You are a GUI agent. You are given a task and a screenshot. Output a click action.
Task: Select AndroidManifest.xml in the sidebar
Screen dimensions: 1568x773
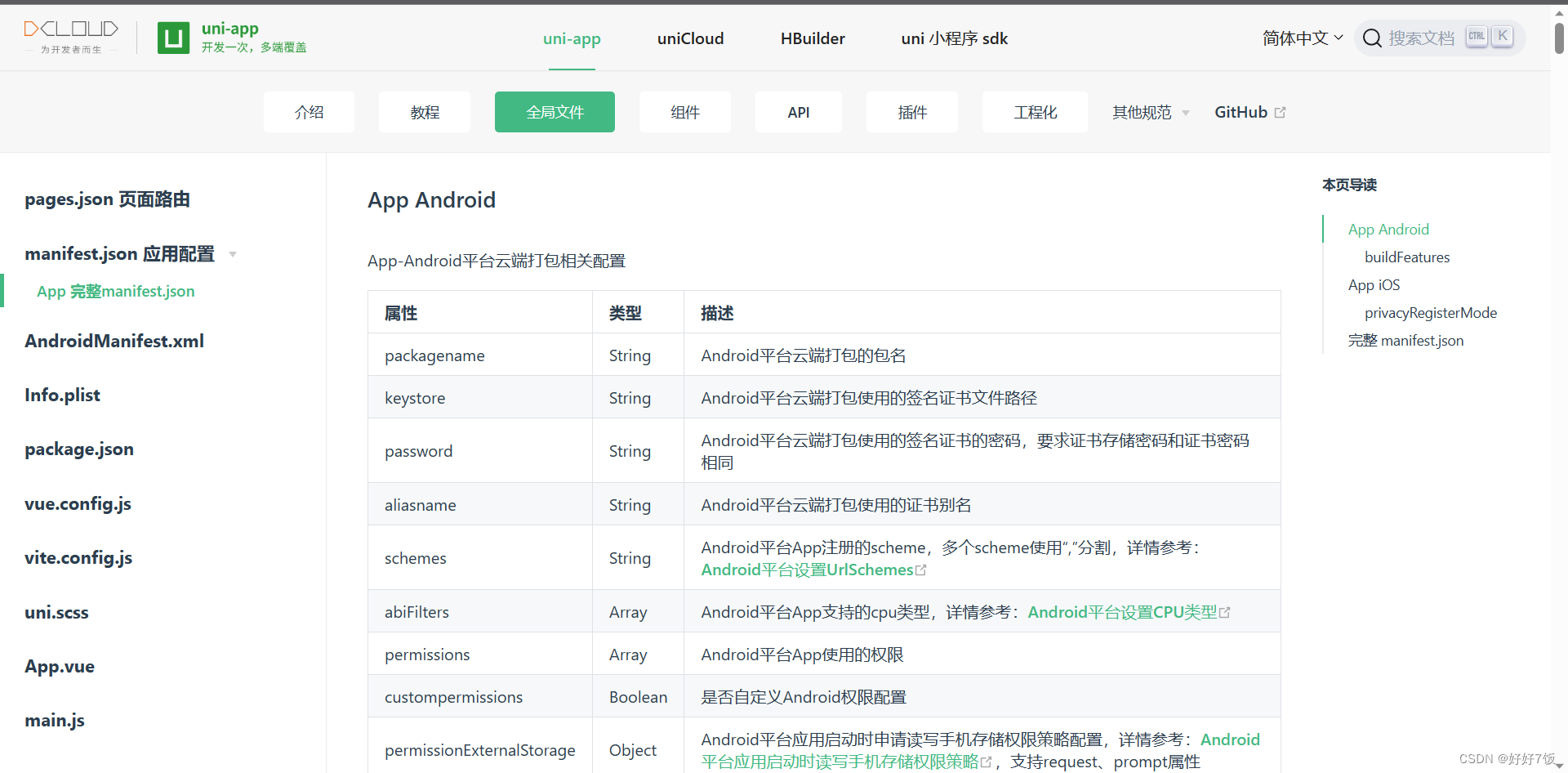pyautogui.click(x=114, y=341)
